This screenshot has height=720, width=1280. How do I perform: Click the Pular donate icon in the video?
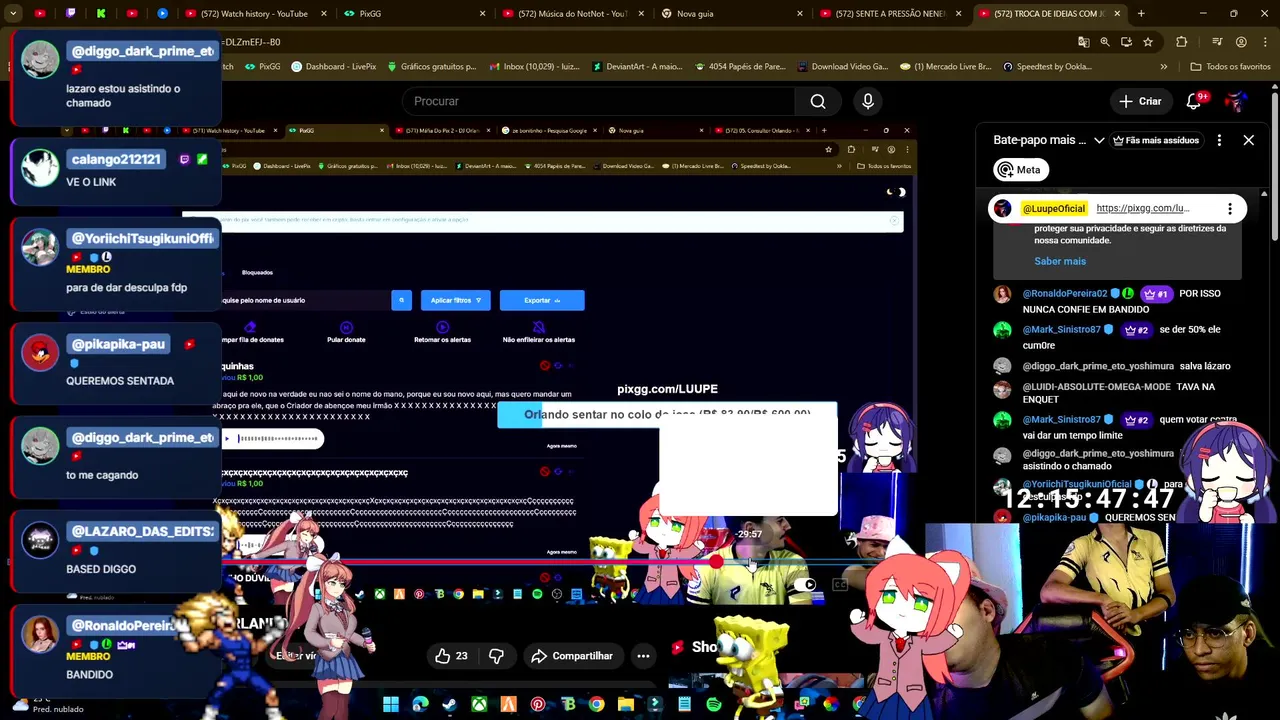[x=346, y=328]
